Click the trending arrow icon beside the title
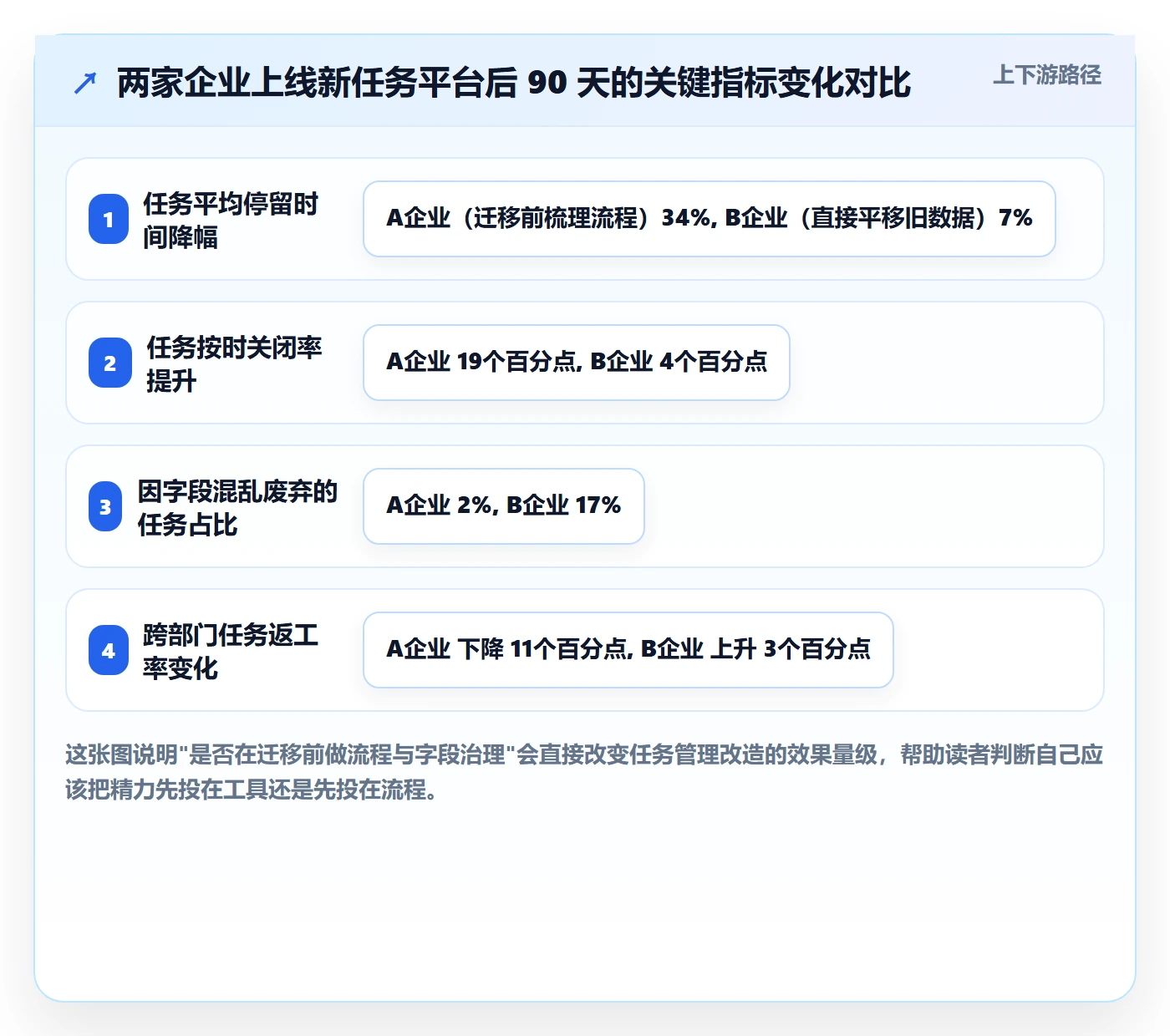 [85, 83]
